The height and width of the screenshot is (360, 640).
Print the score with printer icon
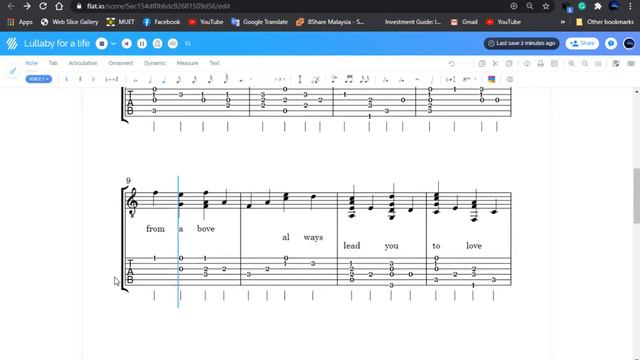[x=540, y=63]
